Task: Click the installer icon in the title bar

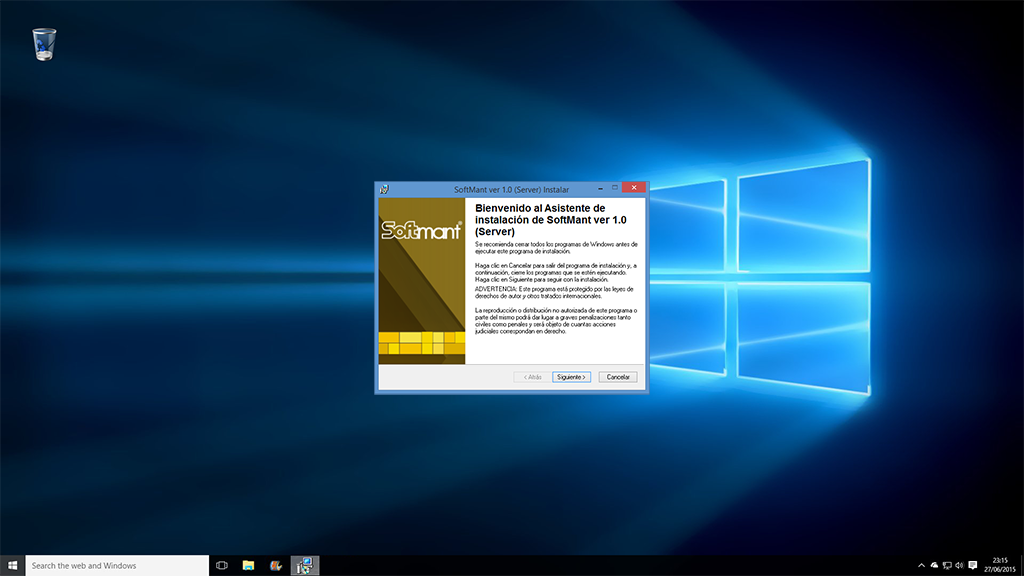Action: (383, 188)
